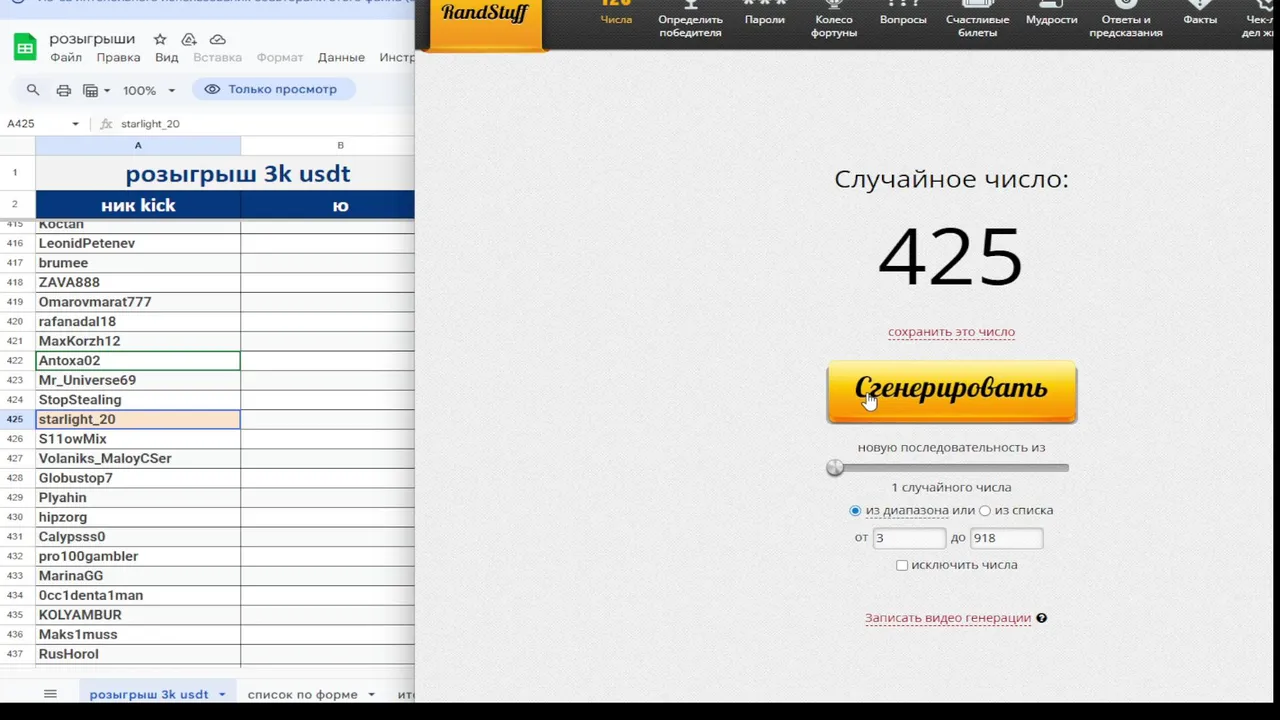Open the 100% zoom dropdown
Viewport: 1280px width, 720px height.
click(148, 90)
